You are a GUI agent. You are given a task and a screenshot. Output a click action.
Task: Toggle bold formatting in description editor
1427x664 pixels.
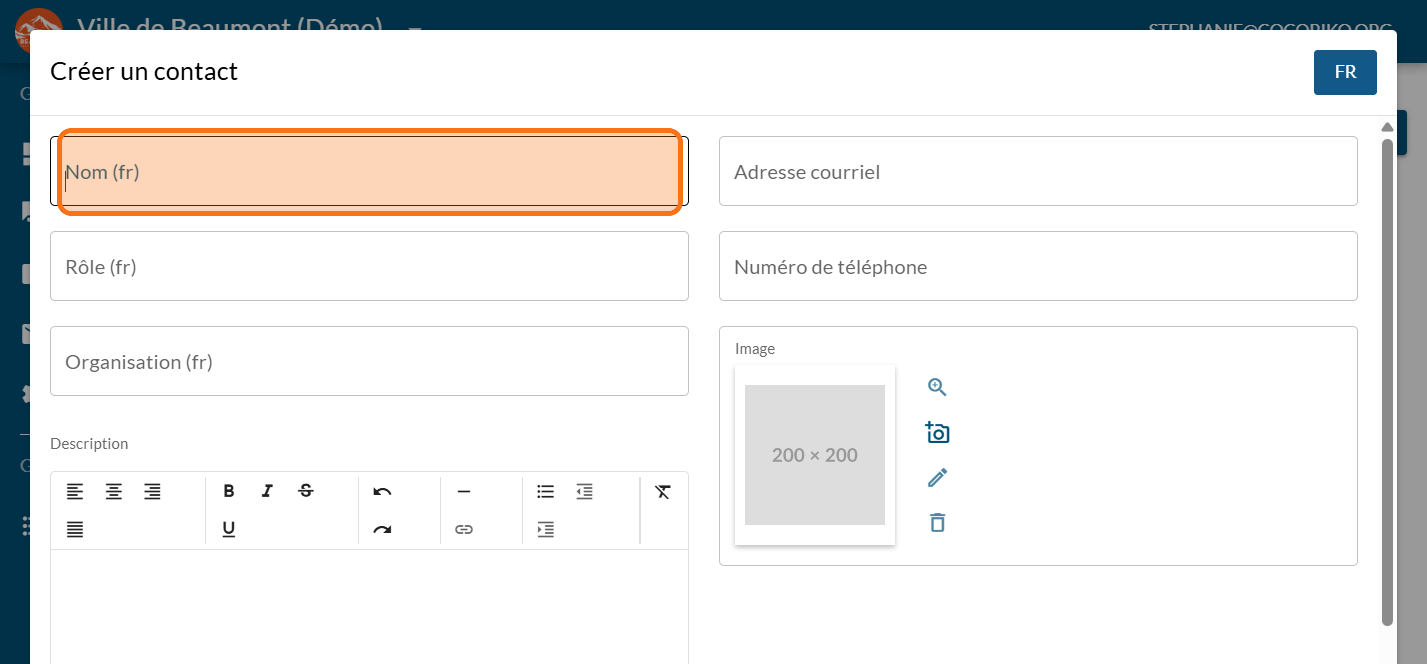point(229,491)
